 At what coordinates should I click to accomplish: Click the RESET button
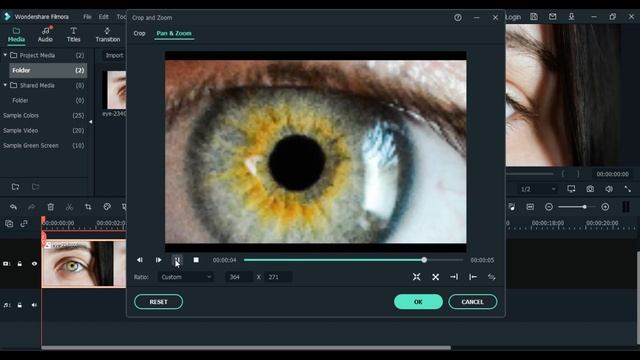coord(158,302)
